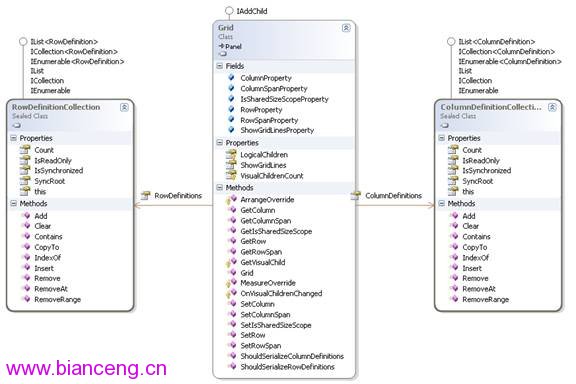Select RemoveAt method in ColumnDefinitionCollection

(x=479, y=289)
